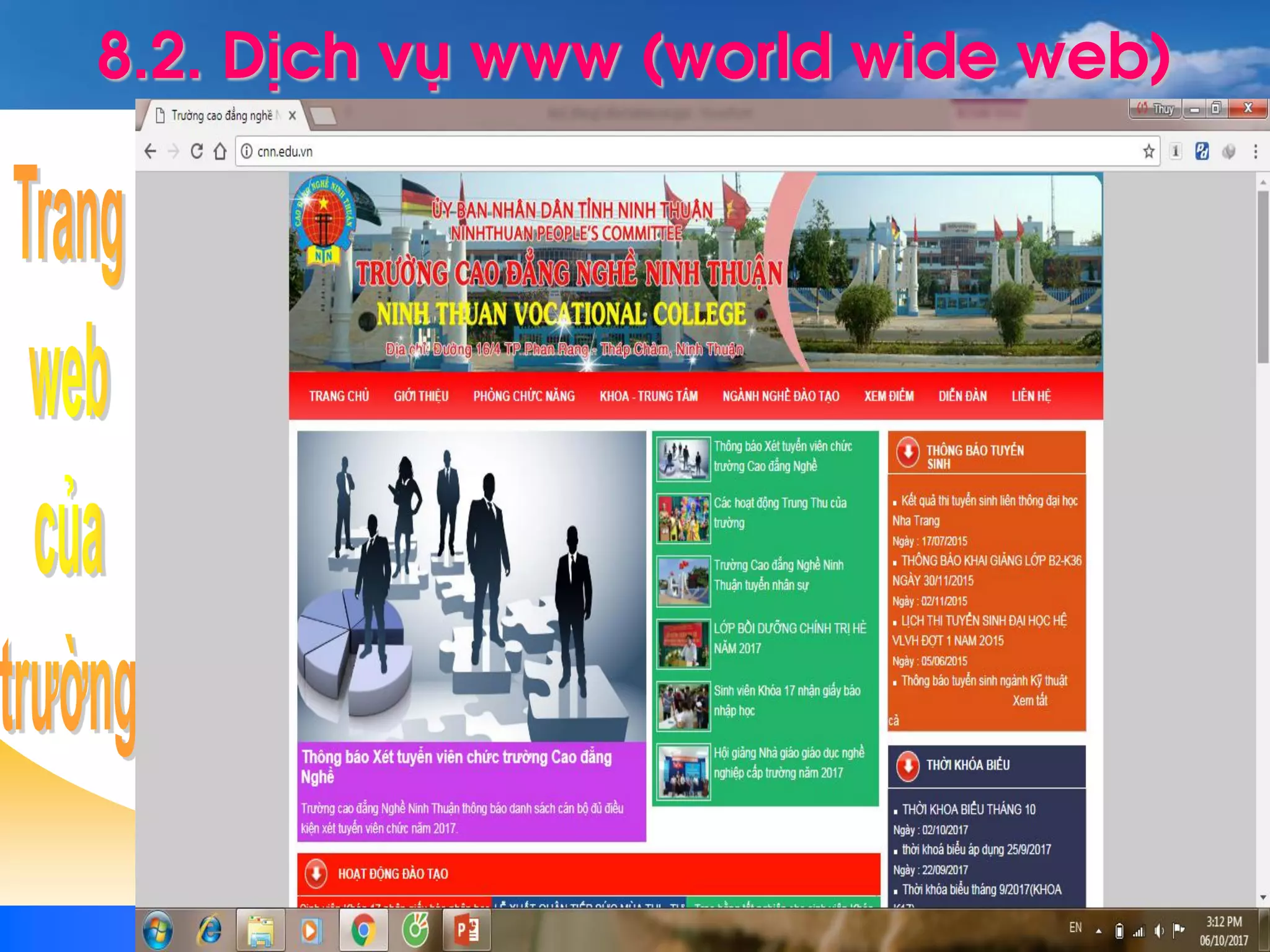This screenshot has width=1270, height=952.
Task: Open the browser home page icon
Action: pos(220,151)
